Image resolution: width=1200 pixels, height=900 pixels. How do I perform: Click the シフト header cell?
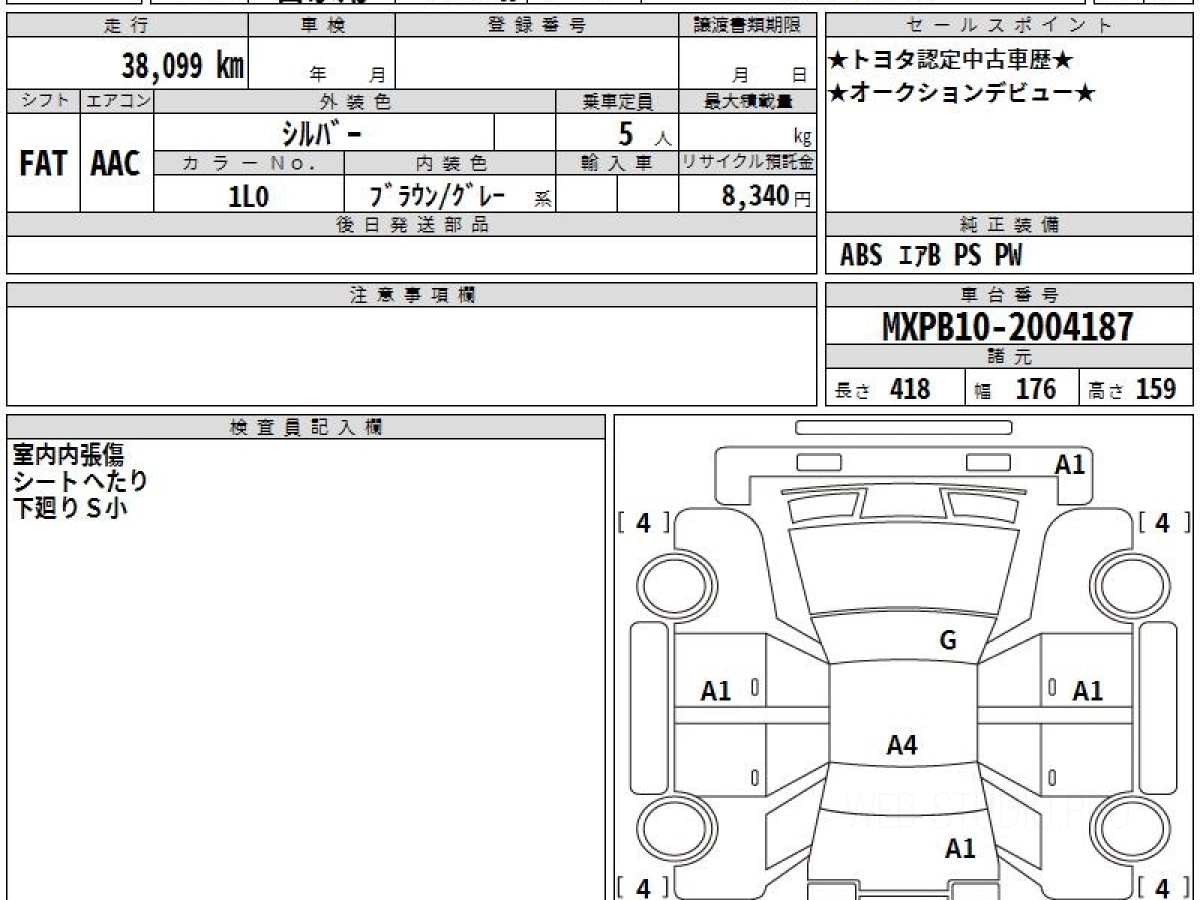tap(43, 101)
